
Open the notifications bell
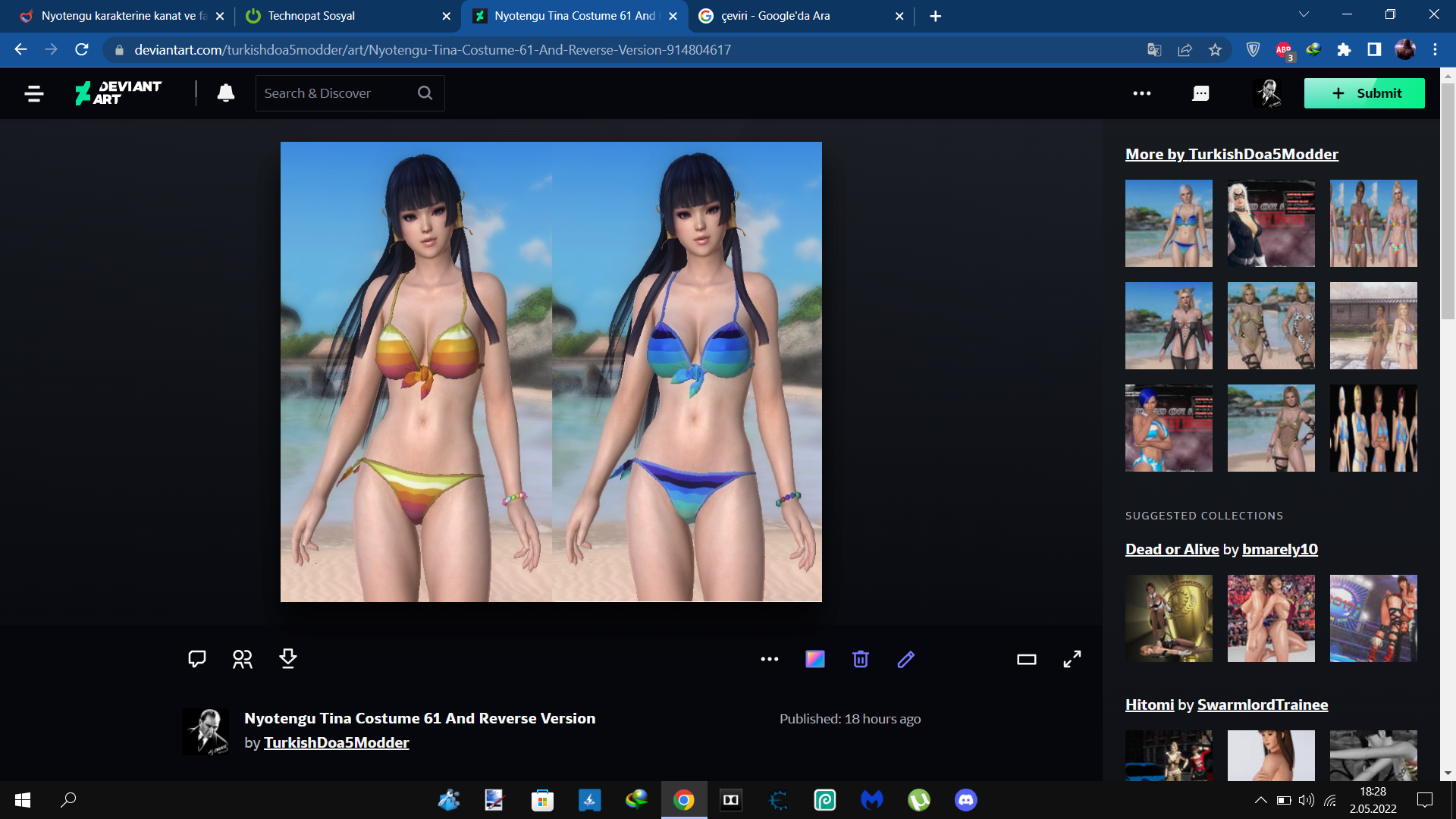coord(225,93)
